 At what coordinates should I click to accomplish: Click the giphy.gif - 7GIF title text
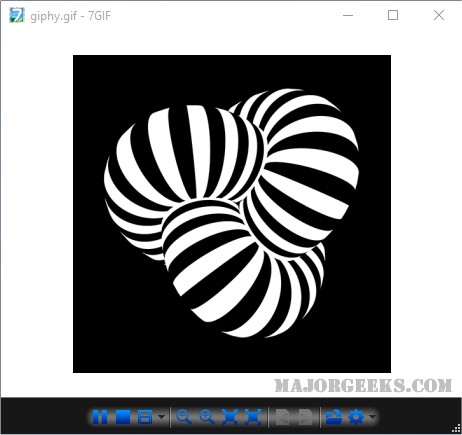70,16
